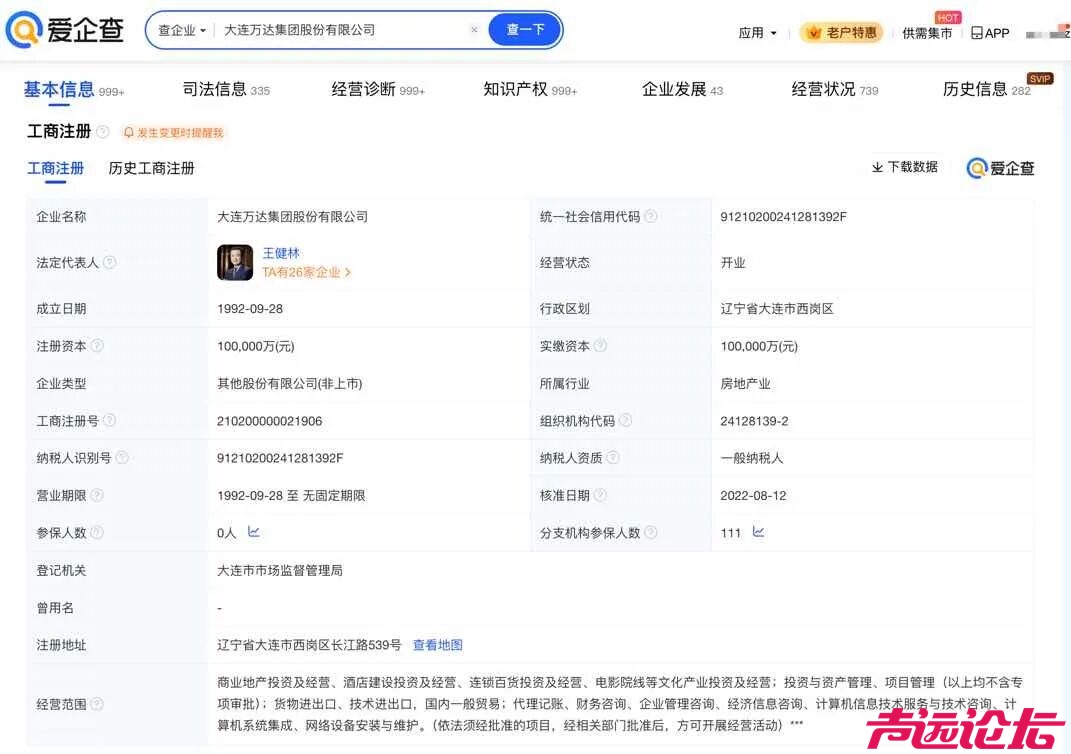This screenshot has width=1071, height=754.
Task: Select 24128139-2 organization code
Action: point(754,421)
